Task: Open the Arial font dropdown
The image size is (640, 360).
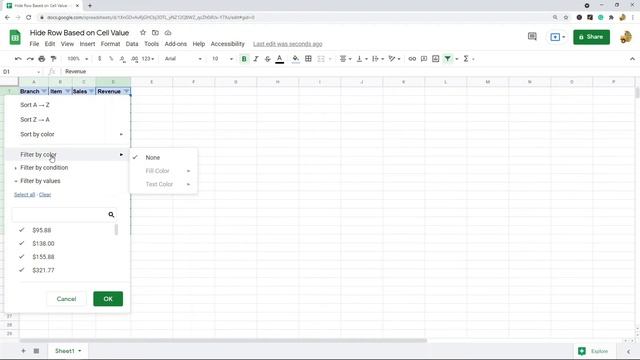Action: click(183, 59)
